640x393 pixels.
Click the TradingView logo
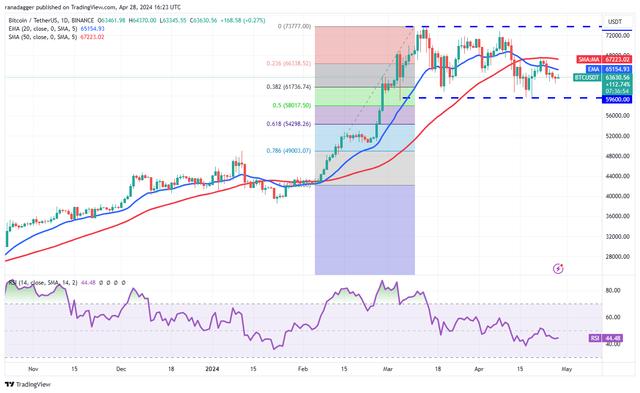tap(28, 384)
